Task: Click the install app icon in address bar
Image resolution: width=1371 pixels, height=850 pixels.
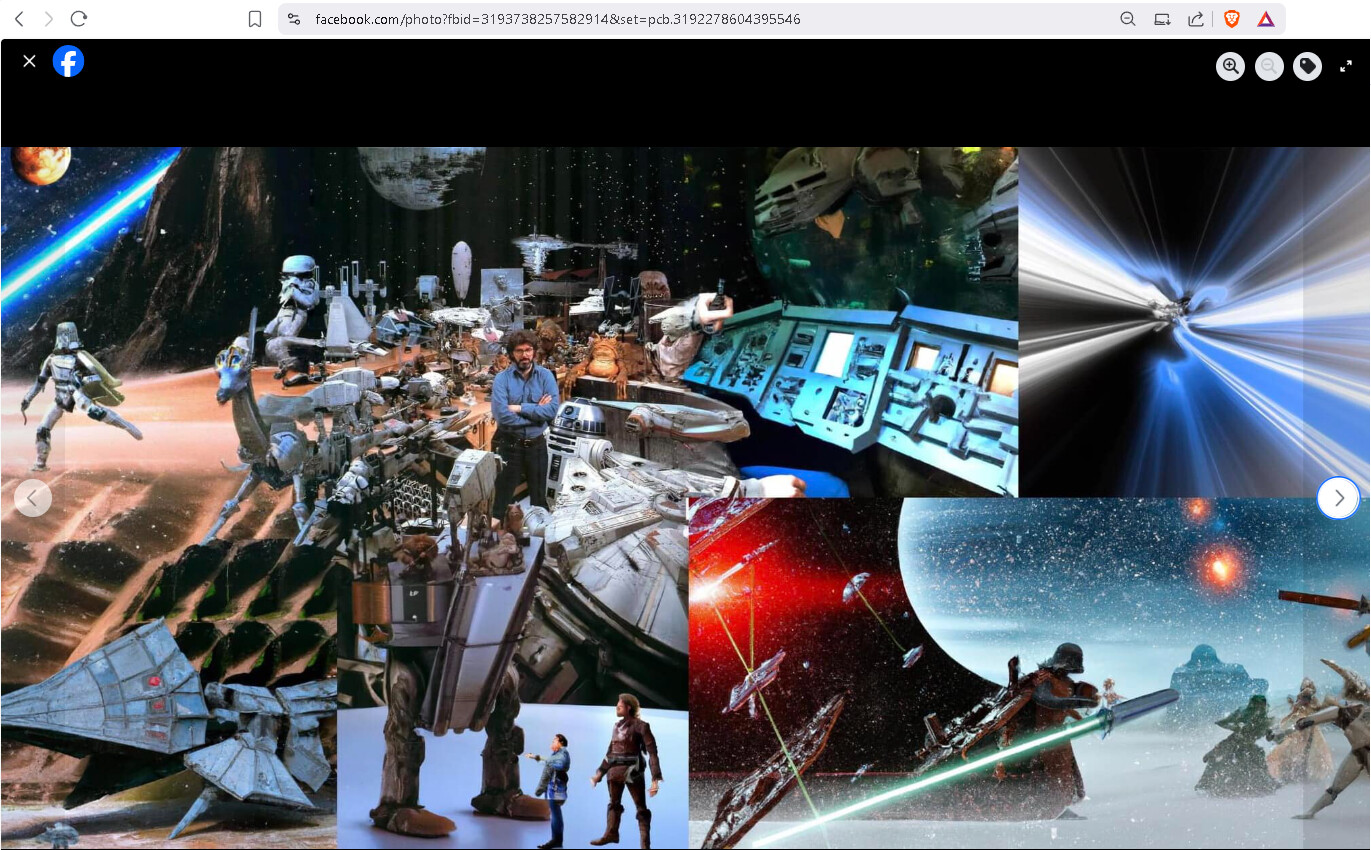Action: [x=1162, y=19]
